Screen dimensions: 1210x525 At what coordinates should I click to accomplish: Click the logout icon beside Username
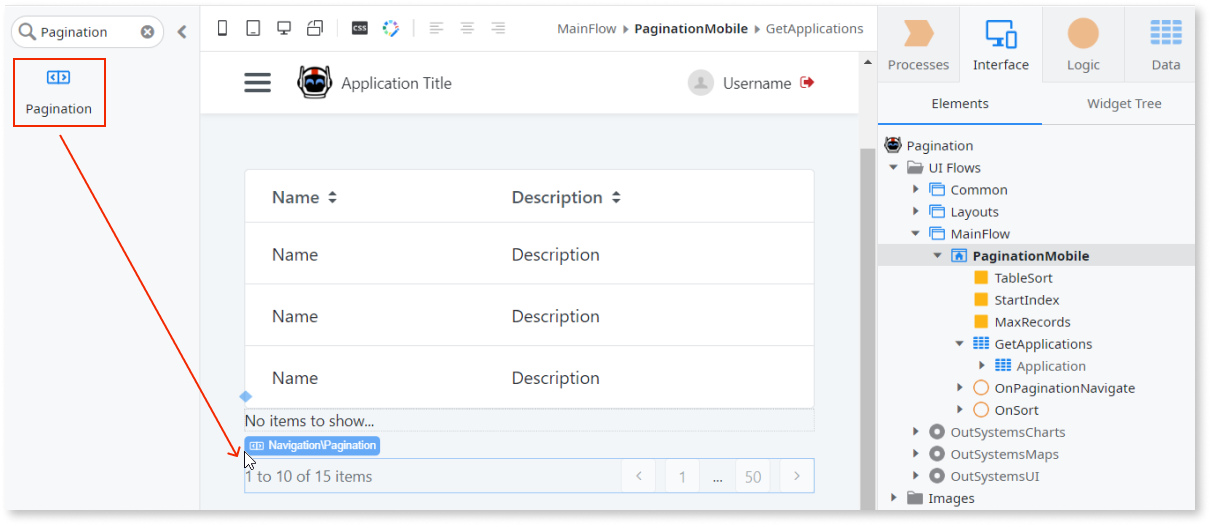coord(808,83)
